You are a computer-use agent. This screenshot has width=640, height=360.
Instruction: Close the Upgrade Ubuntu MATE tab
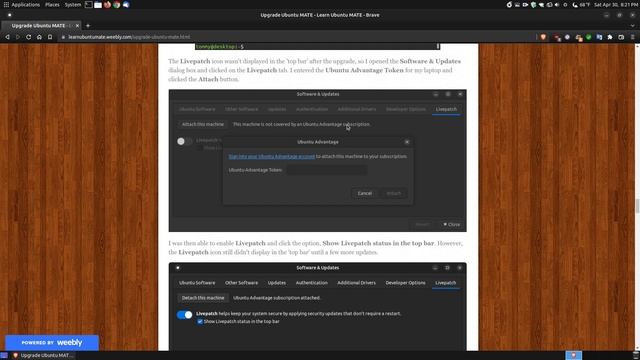click(77, 26)
